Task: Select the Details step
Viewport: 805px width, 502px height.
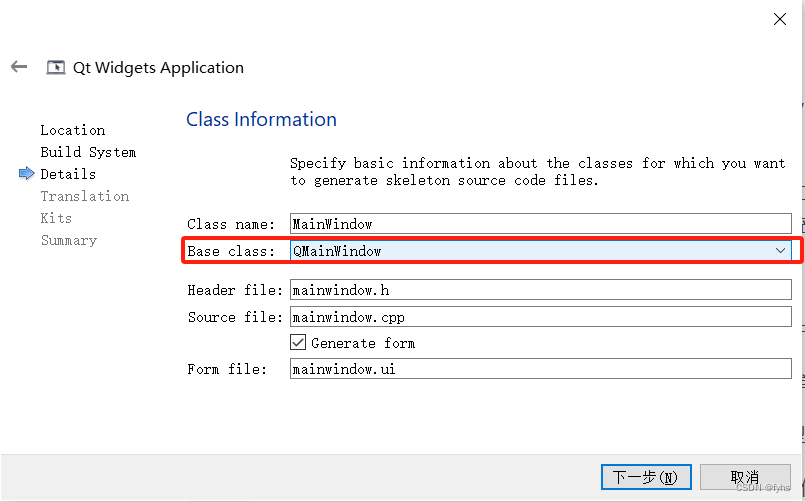Action: 68,174
